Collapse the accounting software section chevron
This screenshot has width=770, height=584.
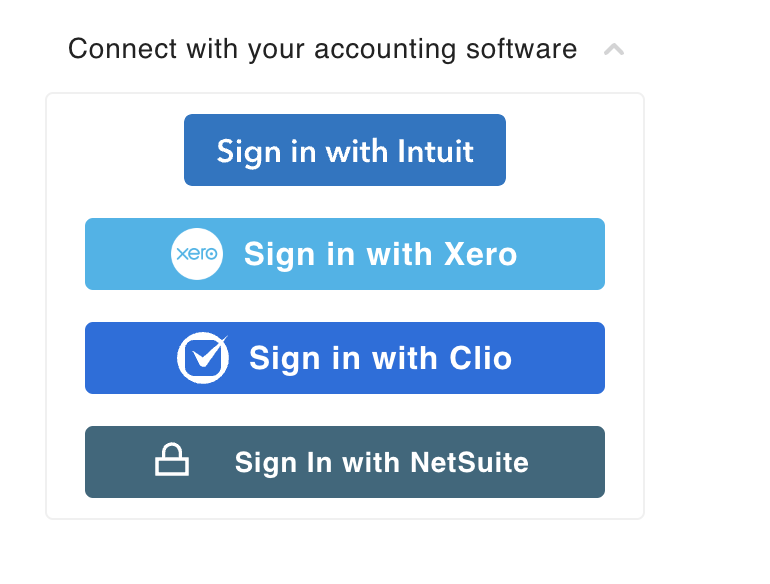pos(614,49)
